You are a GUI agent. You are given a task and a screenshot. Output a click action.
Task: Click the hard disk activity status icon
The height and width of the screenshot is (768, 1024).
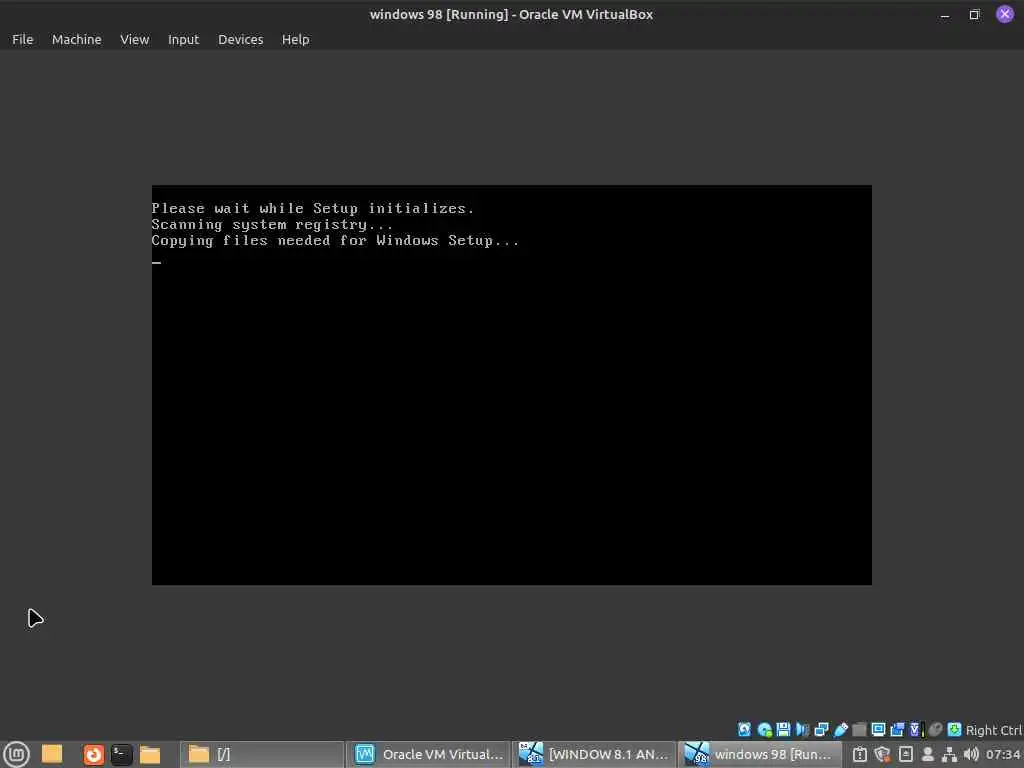click(x=744, y=729)
